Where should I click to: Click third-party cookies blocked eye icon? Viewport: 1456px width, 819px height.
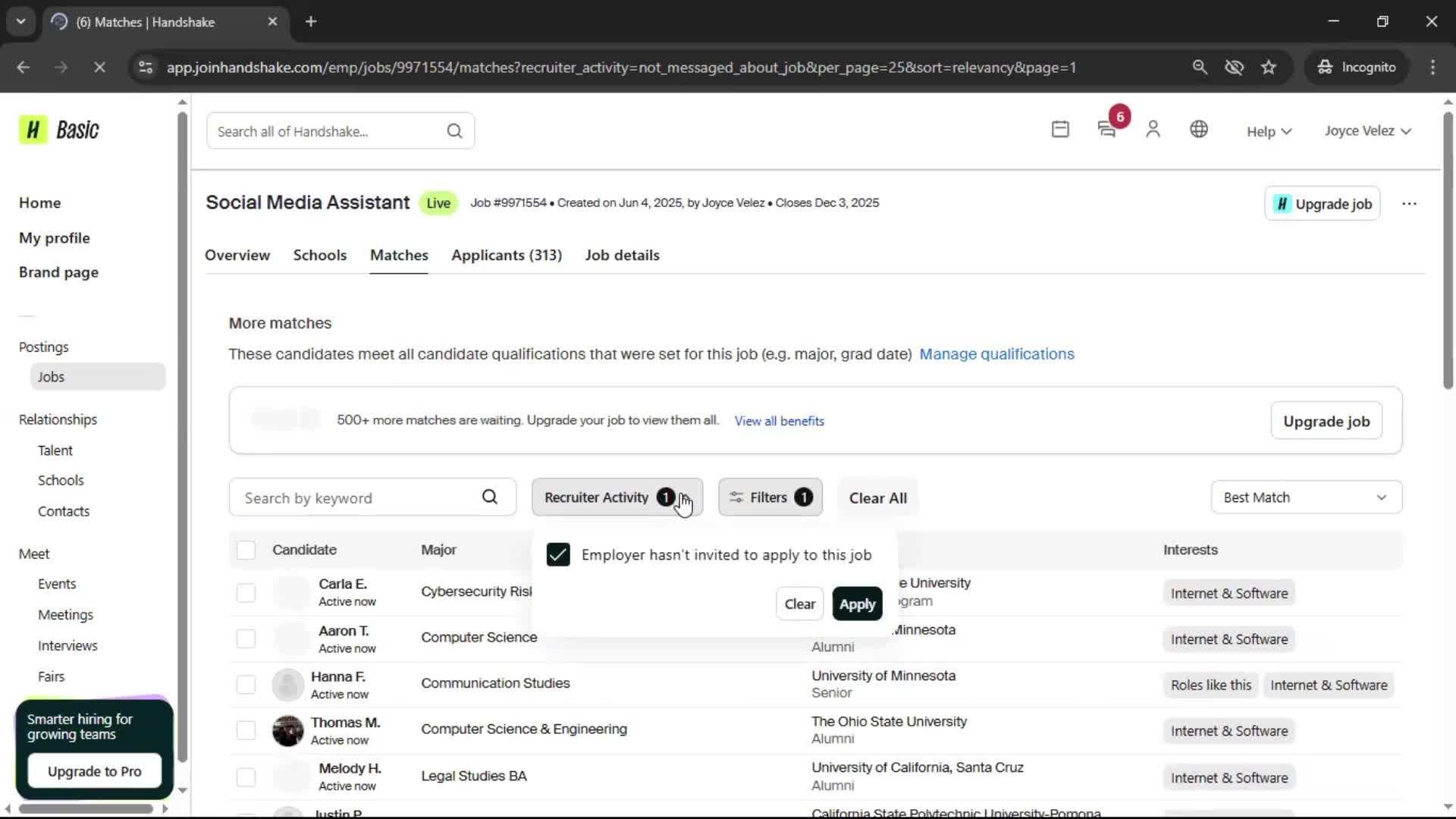click(x=1235, y=67)
